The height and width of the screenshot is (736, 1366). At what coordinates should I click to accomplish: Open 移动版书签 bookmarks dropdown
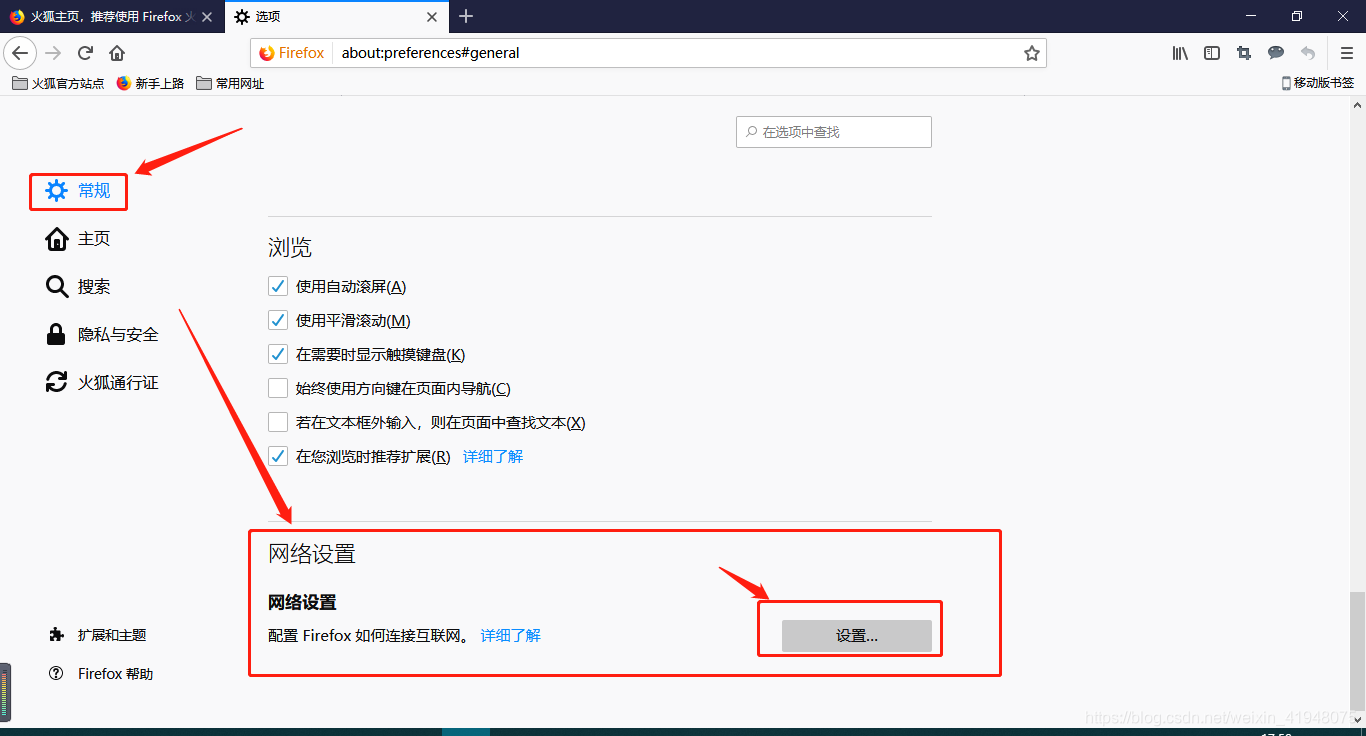[1318, 83]
